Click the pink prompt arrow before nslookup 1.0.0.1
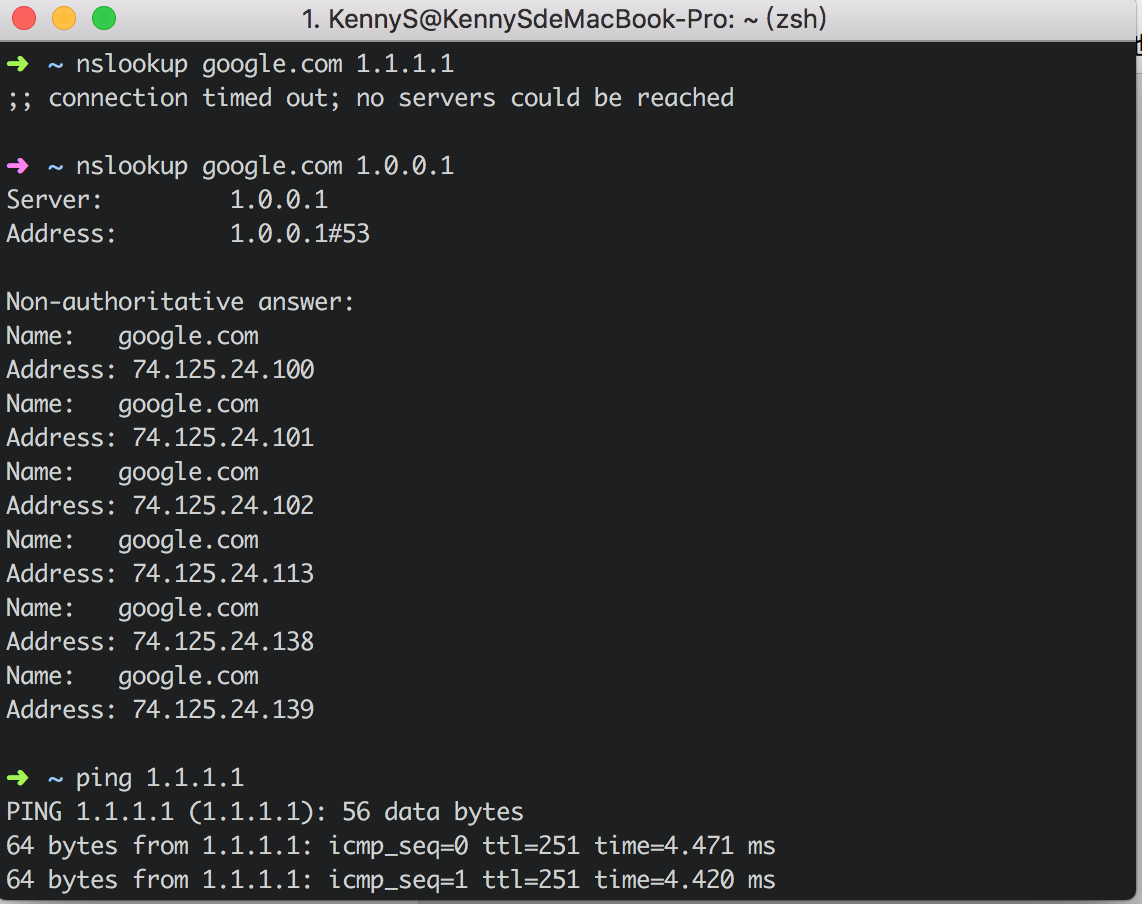Viewport: 1142px width, 904px height. tap(17, 166)
